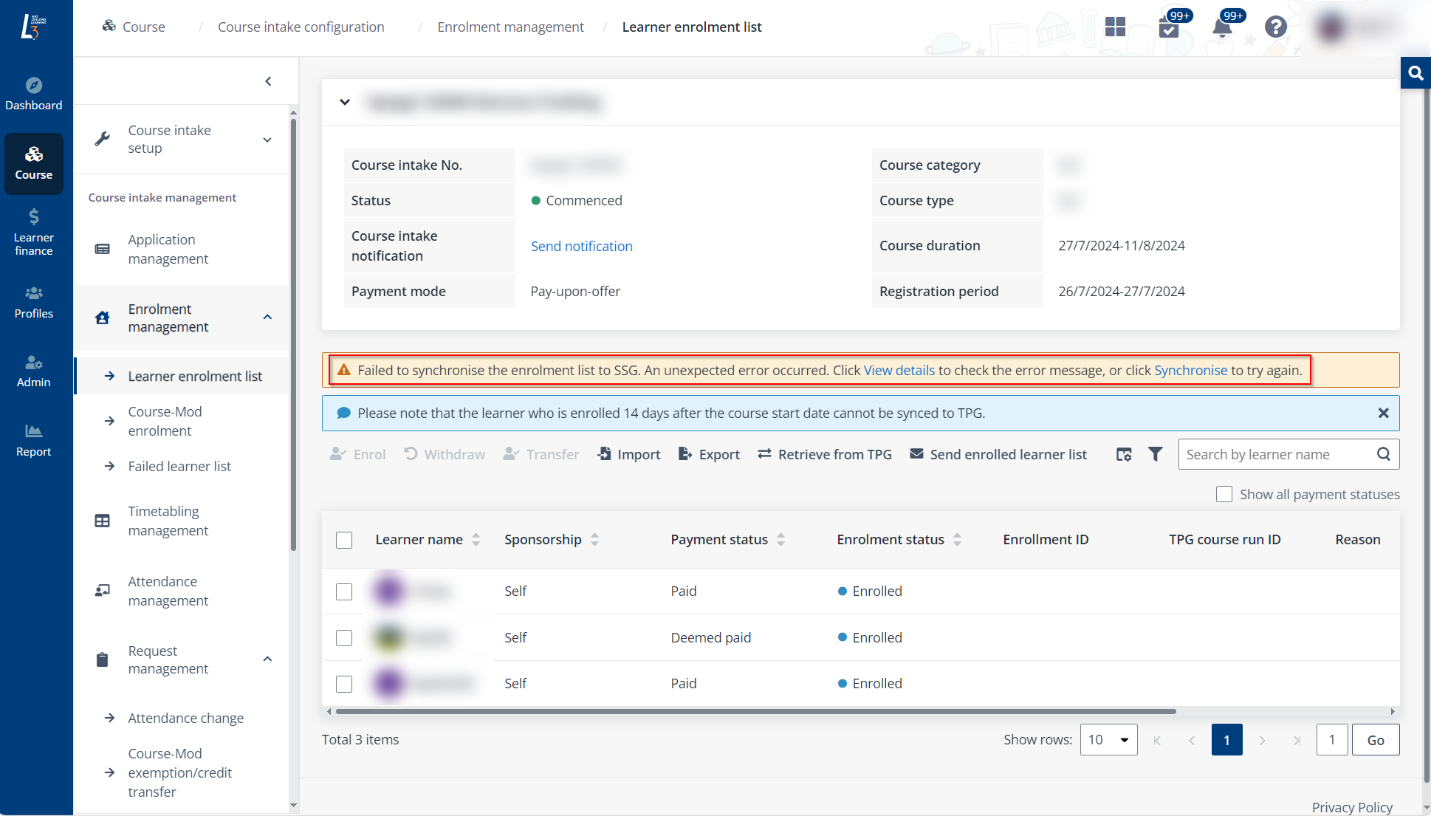Viewport: 1431px width, 816px height.
Task: Tick the select-all learners header checkbox
Action: [x=344, y=540]
